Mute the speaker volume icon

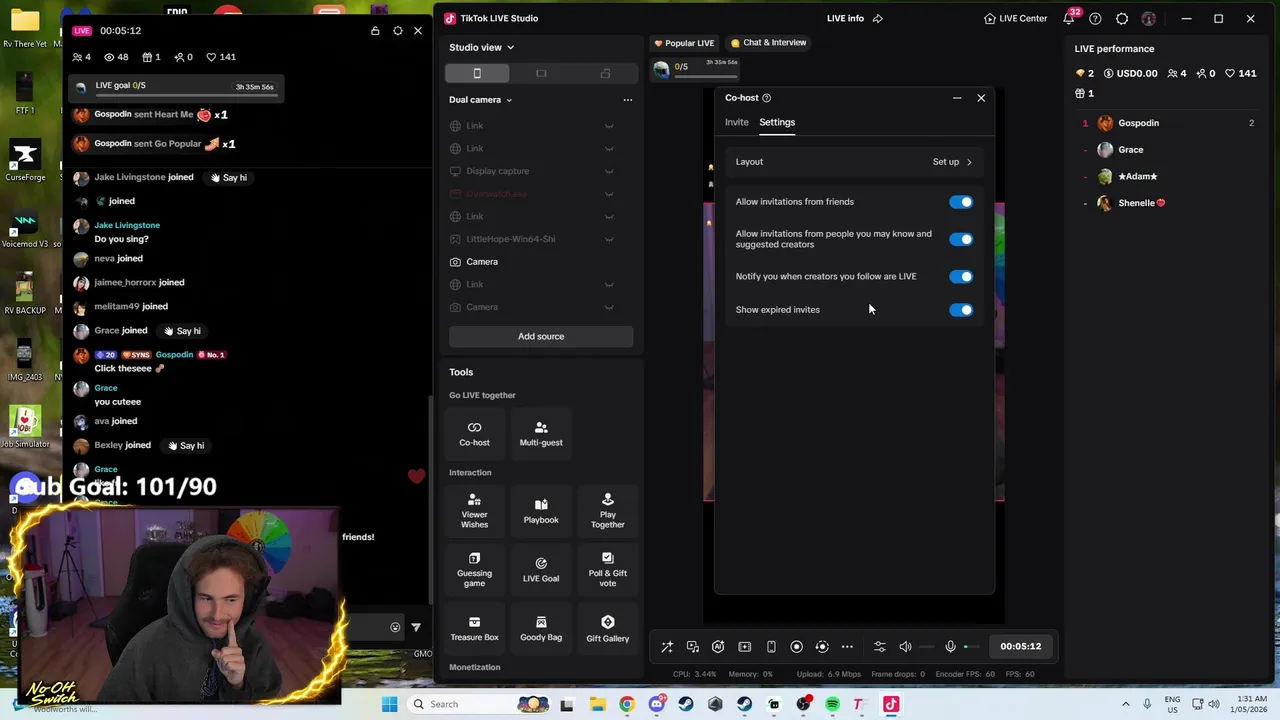(x=905, y=647)
